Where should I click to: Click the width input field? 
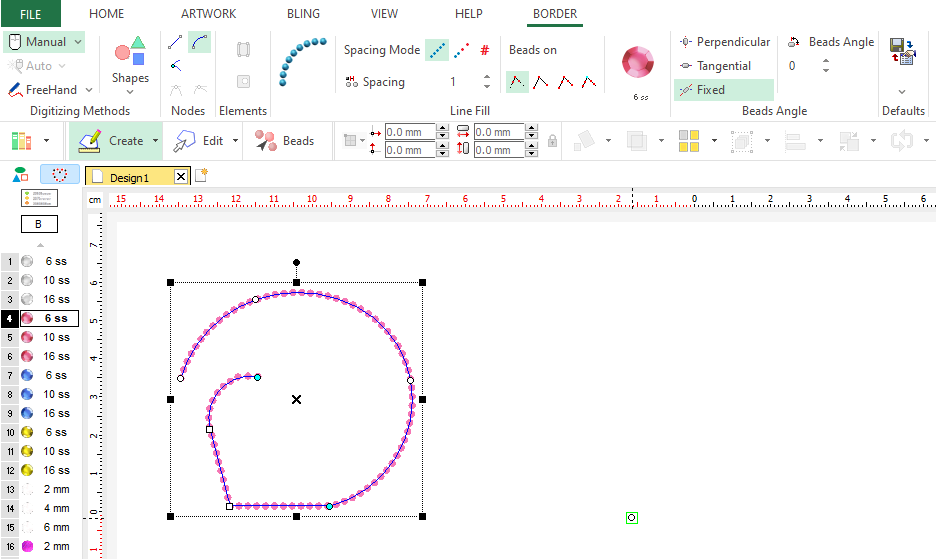[x=500, y=132]
